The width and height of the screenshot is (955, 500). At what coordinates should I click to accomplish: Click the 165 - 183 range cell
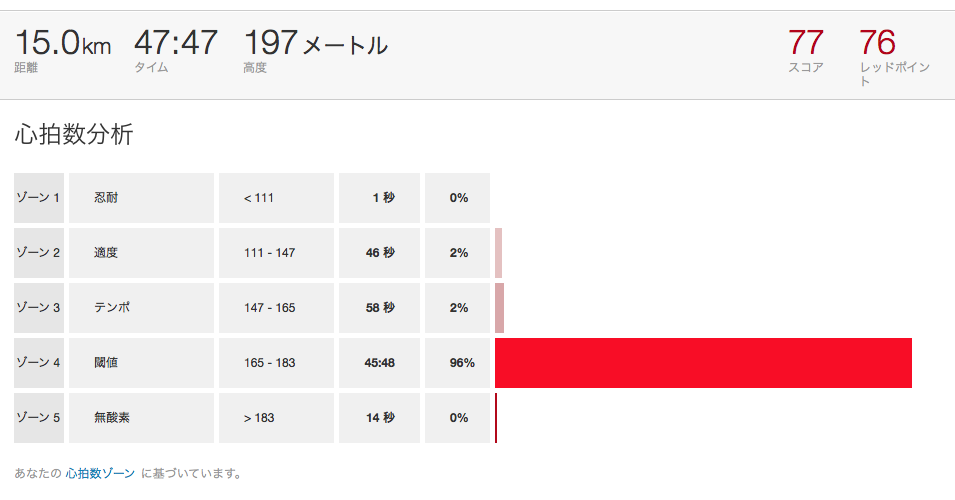(x=276, y=363)
